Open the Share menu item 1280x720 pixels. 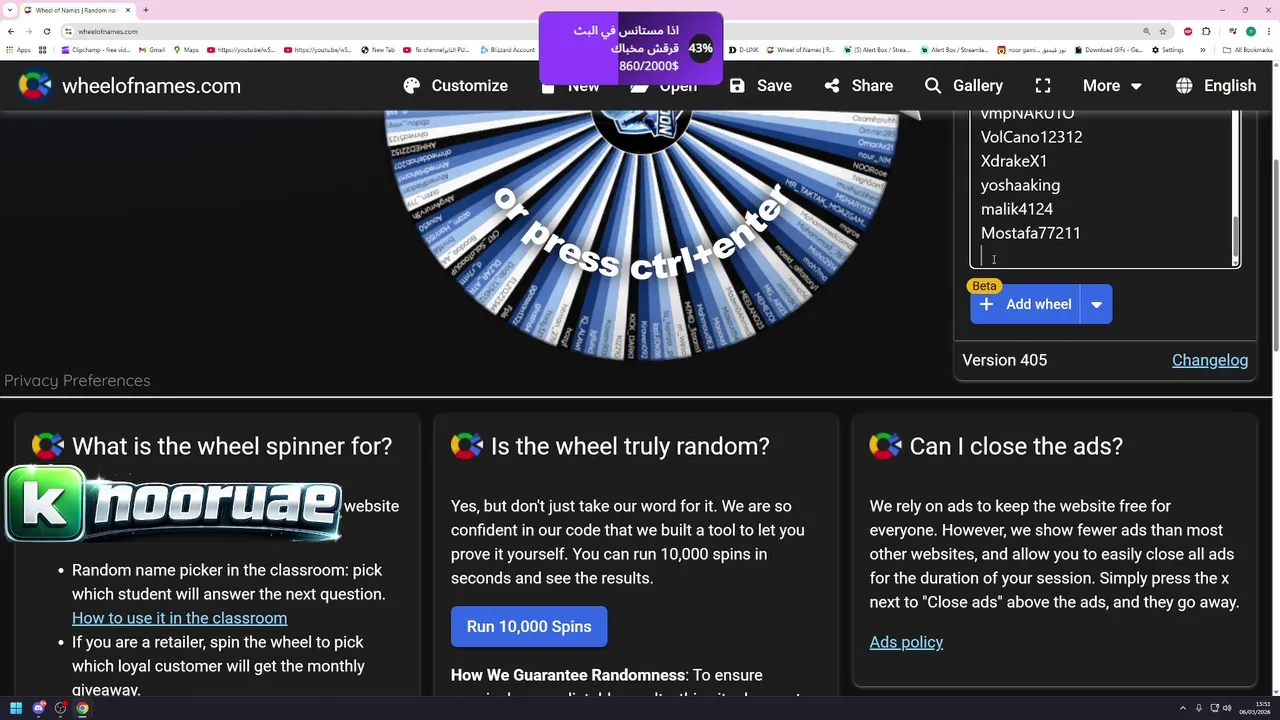coord(858,86)
